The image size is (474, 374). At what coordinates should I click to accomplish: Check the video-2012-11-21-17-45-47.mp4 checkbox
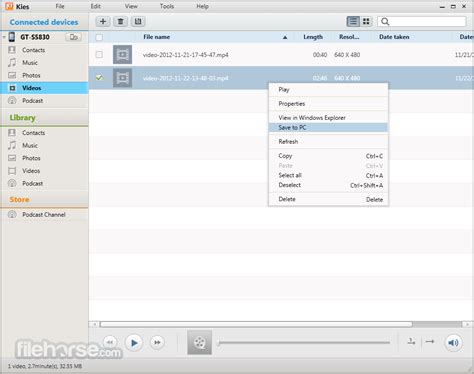click(99, 54)
